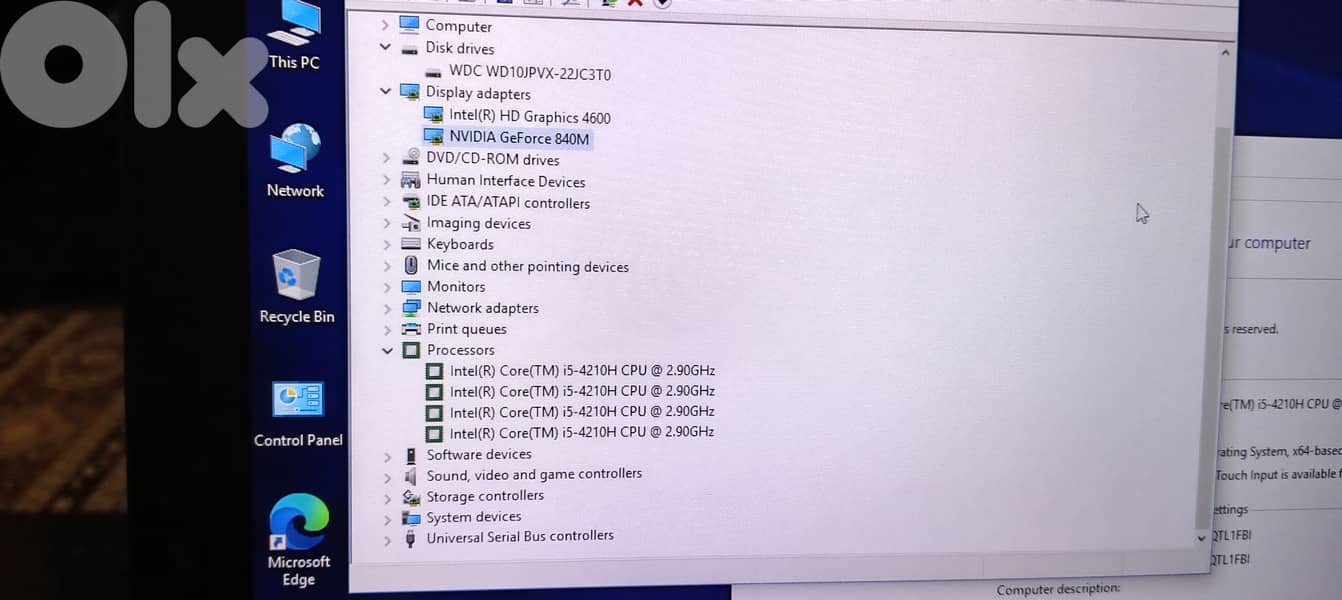Expand the Network adapters category
Viewport: 1342px width, 600px height.
click(x=387, y=308)
